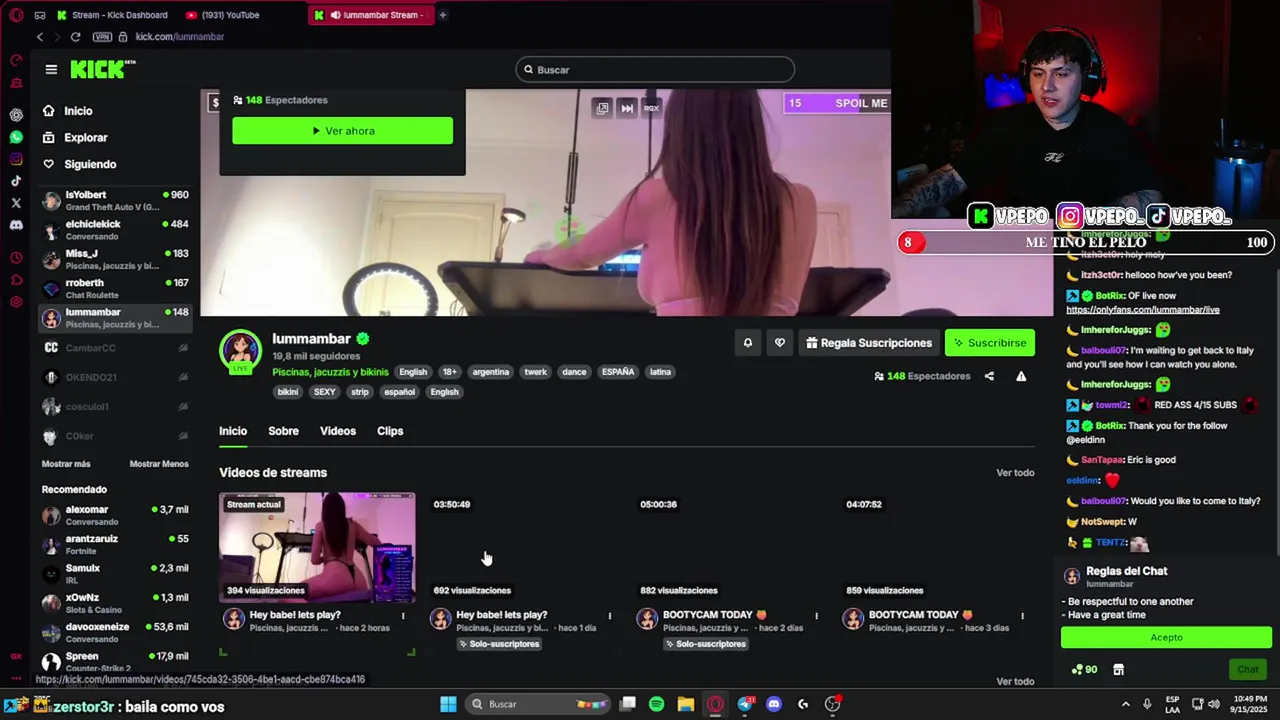Open options menu for 692 visualizaciones video
Viewport: 1280px width, 720px height.
tap(609, 616)
